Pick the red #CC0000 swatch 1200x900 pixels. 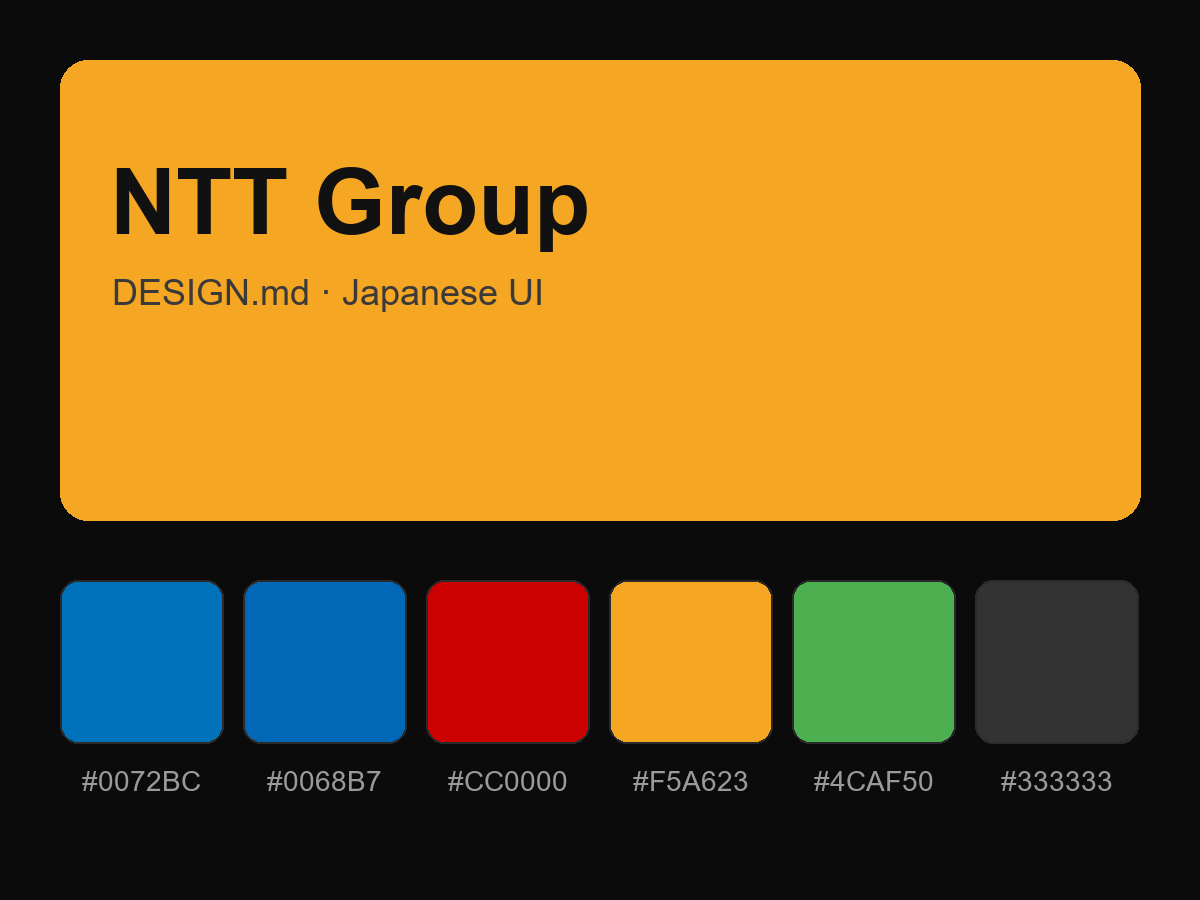(x=508, y=662)
